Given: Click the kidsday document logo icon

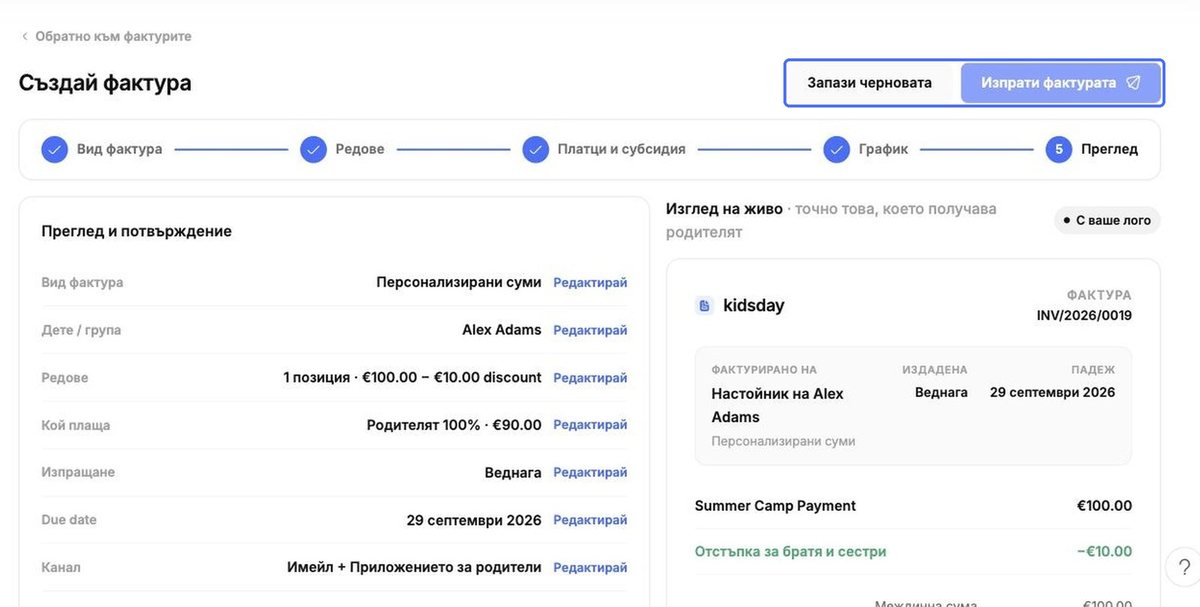Looking at the screenshot, I should [x=704, y=305].
